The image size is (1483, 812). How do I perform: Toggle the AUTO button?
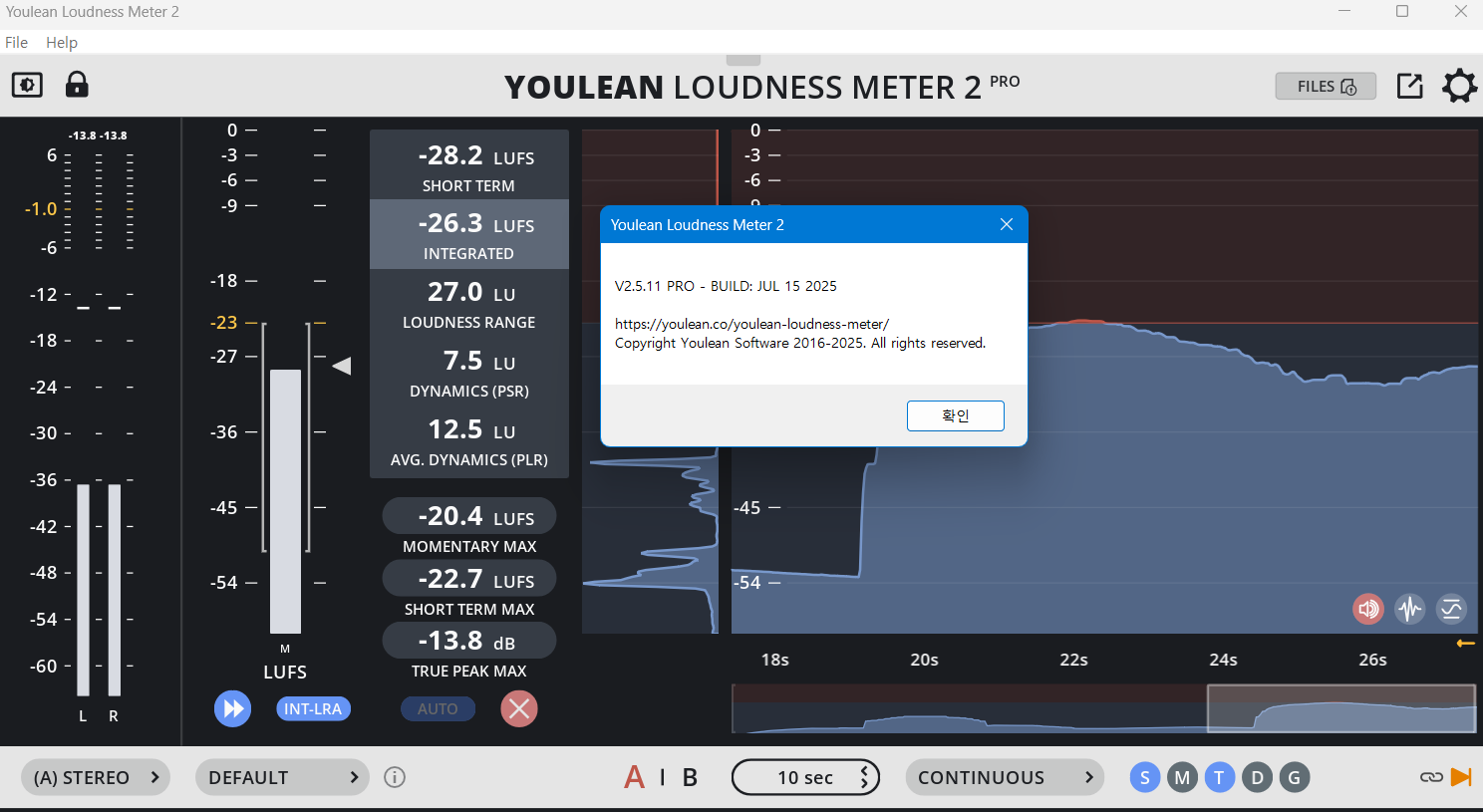pos(438,709)
